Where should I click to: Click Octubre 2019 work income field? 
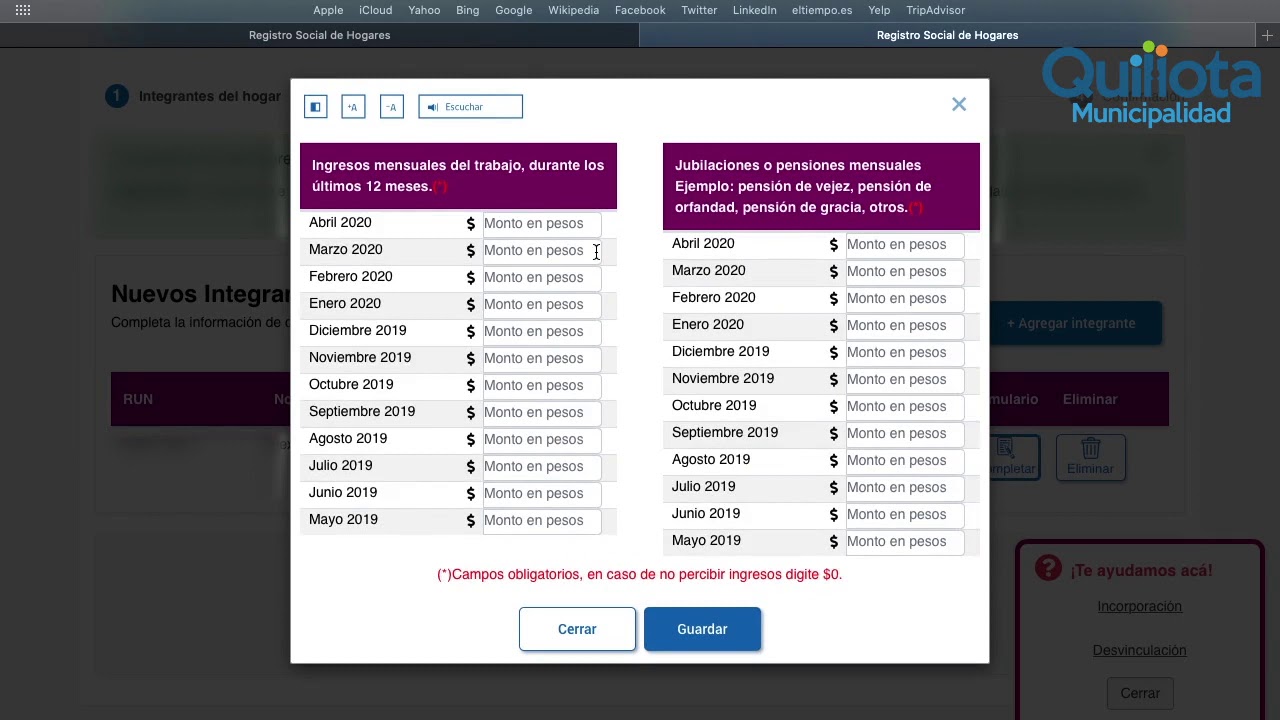click(541, 385)
